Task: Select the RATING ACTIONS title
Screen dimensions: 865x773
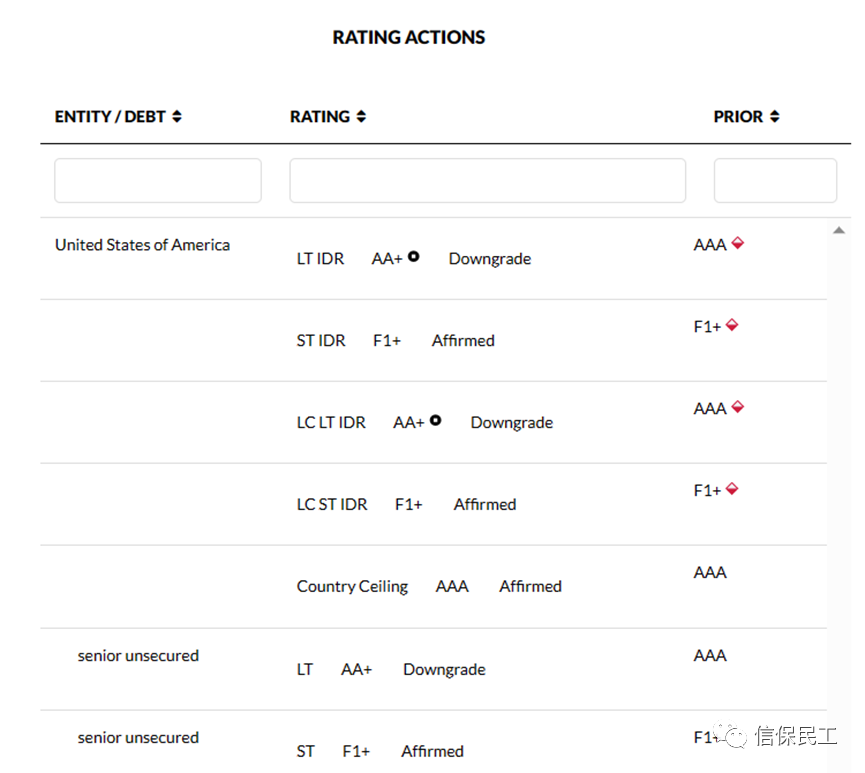Action: 409,38
